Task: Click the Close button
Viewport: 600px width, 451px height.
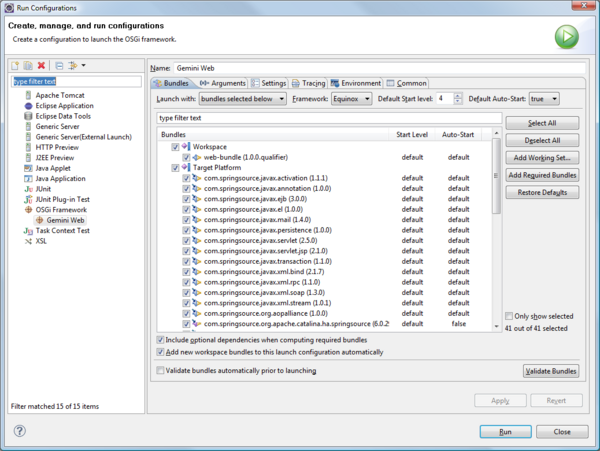Action: pyautogui.click(x=562, y=431)
